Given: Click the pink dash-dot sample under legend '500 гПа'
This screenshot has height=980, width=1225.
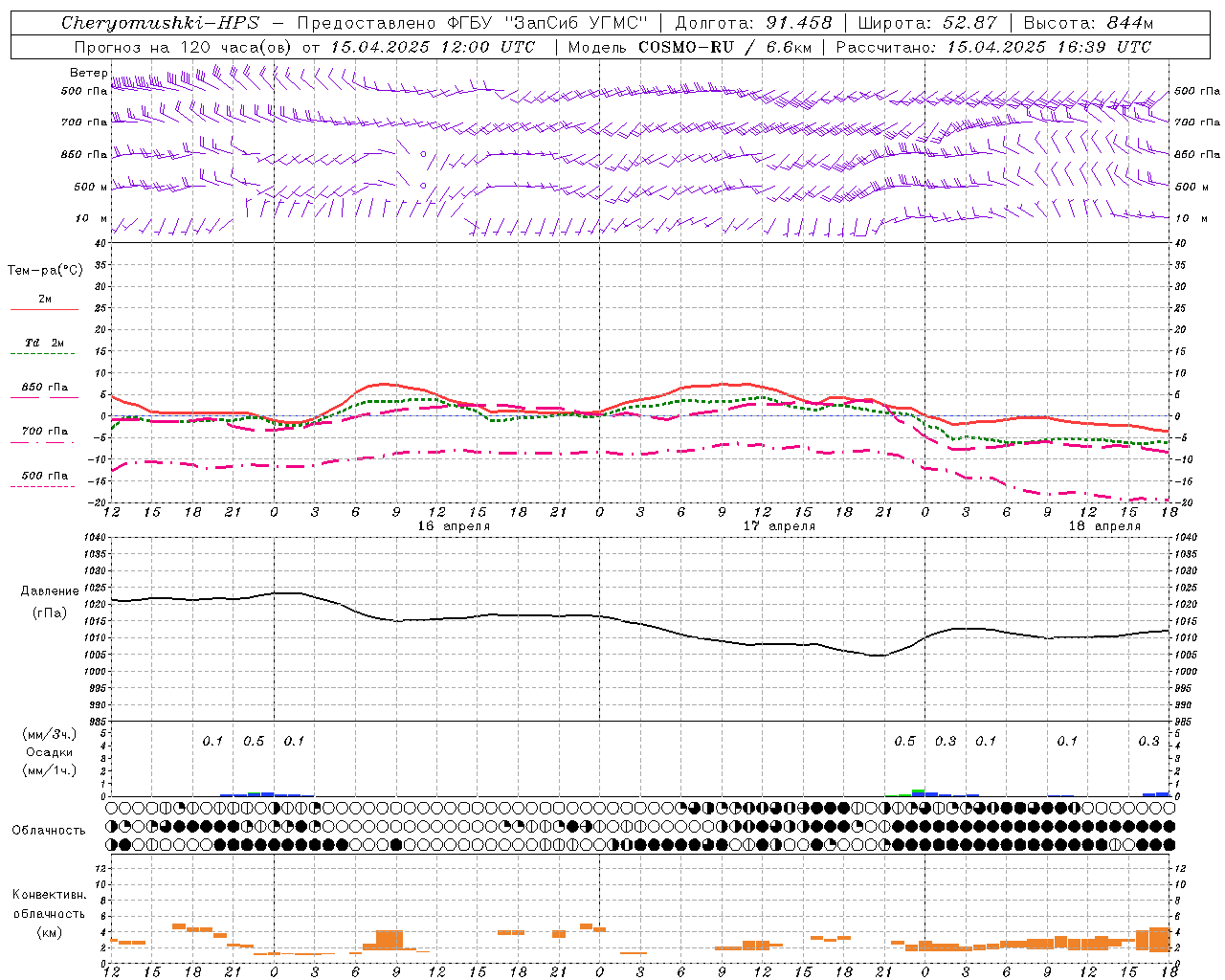Looking at the screenshot, I should (x=42, y=486).
